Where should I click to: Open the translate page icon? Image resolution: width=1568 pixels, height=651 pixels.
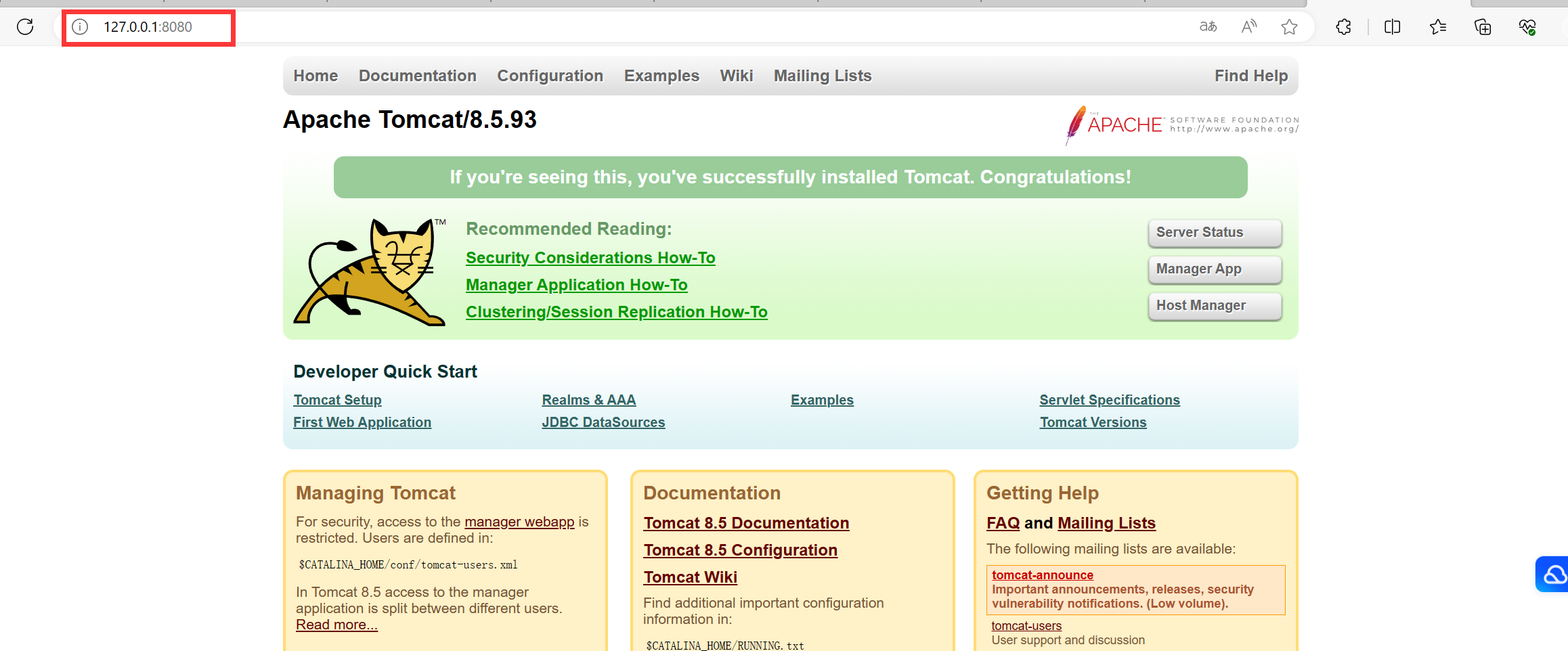(1208, 27)
